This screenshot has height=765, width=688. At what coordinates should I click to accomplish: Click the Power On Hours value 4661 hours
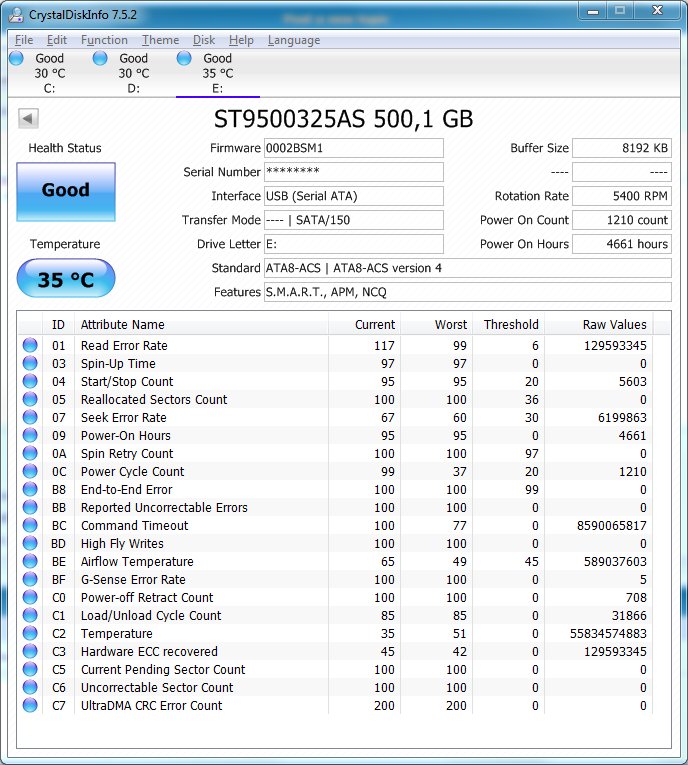click(x=622, y=244)
